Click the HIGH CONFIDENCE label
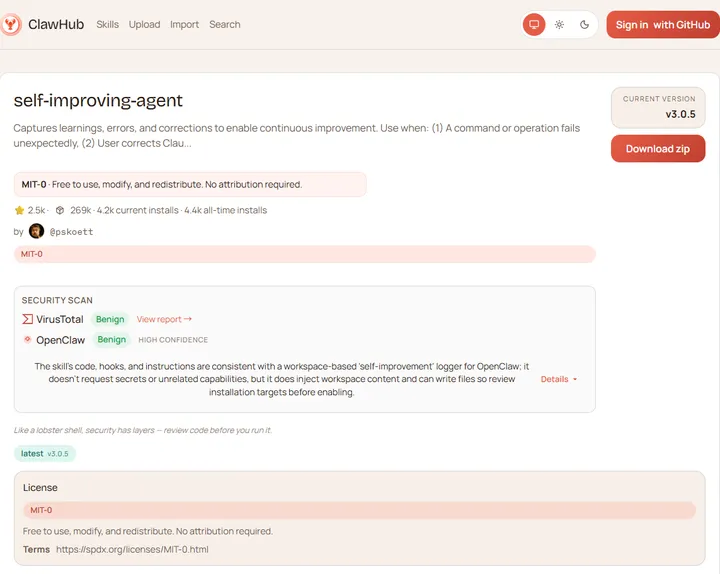The height and width of the screenshot is (574, 720). pyautogui.click(x=173, y=340)
